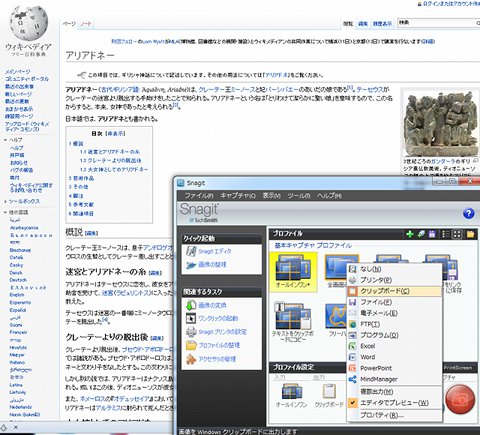Image resolution: width=480 pixels, height=435 pixels.
Task: Choose MindManager output option
Action: (395, 379)
